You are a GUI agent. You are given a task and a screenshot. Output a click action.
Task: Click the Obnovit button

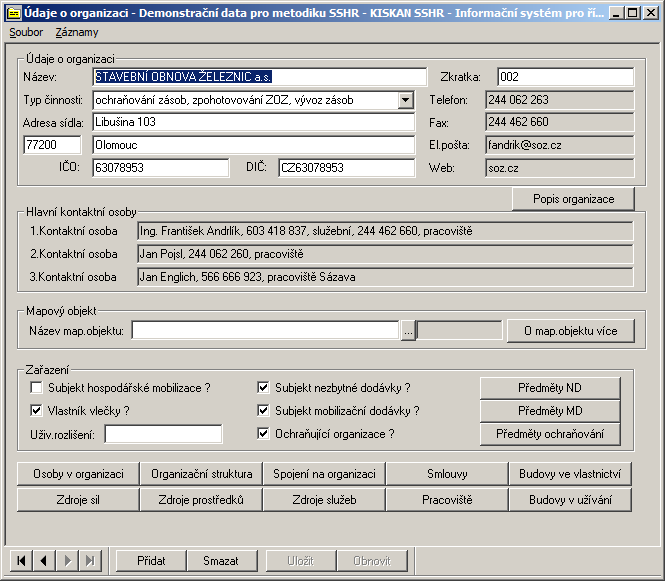372,561
